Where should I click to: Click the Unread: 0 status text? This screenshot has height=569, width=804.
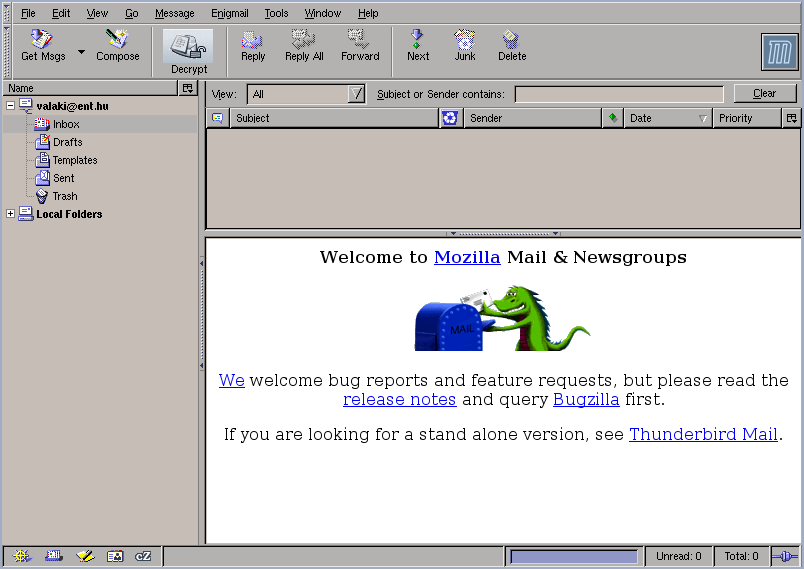click(678, 556)
